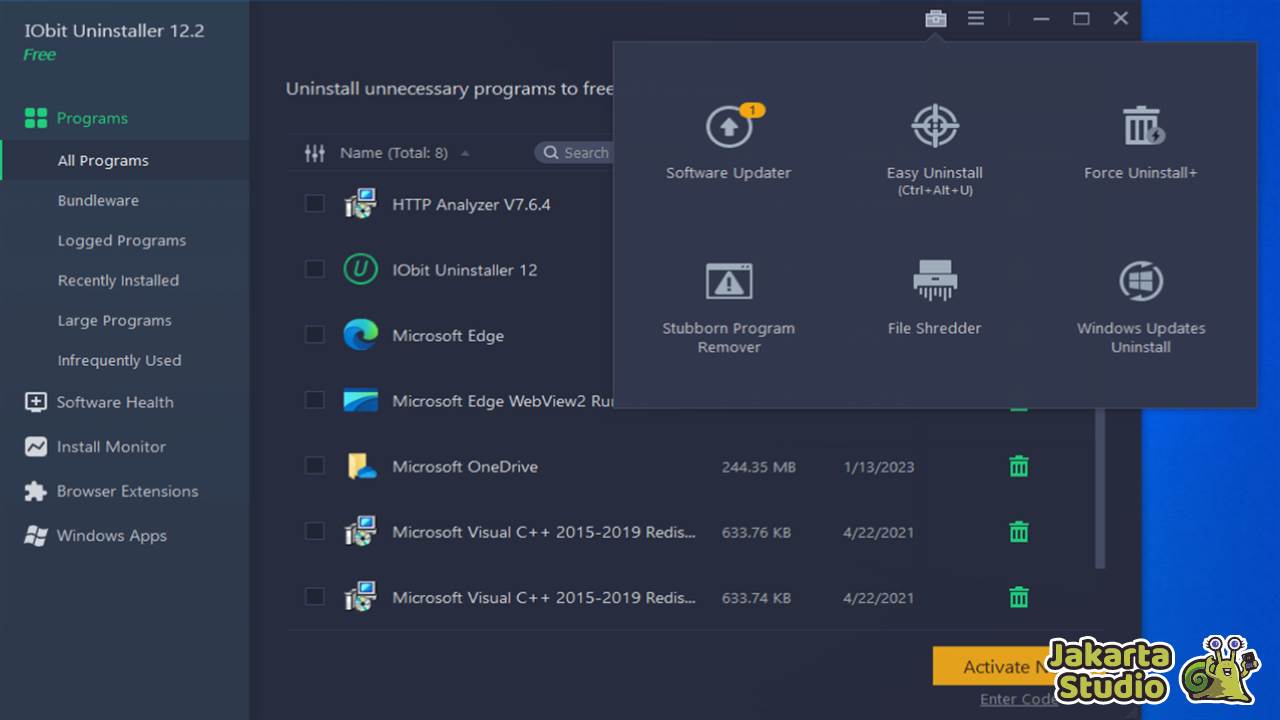Click Windows Apps logo icon
Screen dimensions: 1280x720
click(x=36, y=536)
